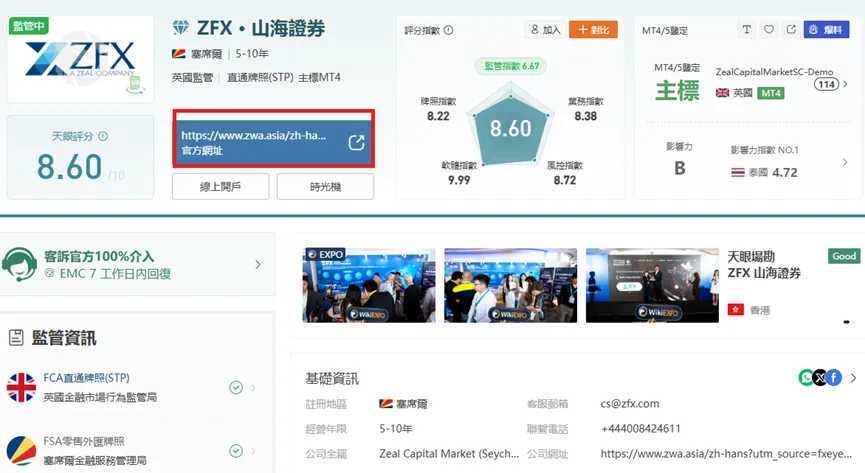Click the 監管中 green status tag

click(29, 26)
